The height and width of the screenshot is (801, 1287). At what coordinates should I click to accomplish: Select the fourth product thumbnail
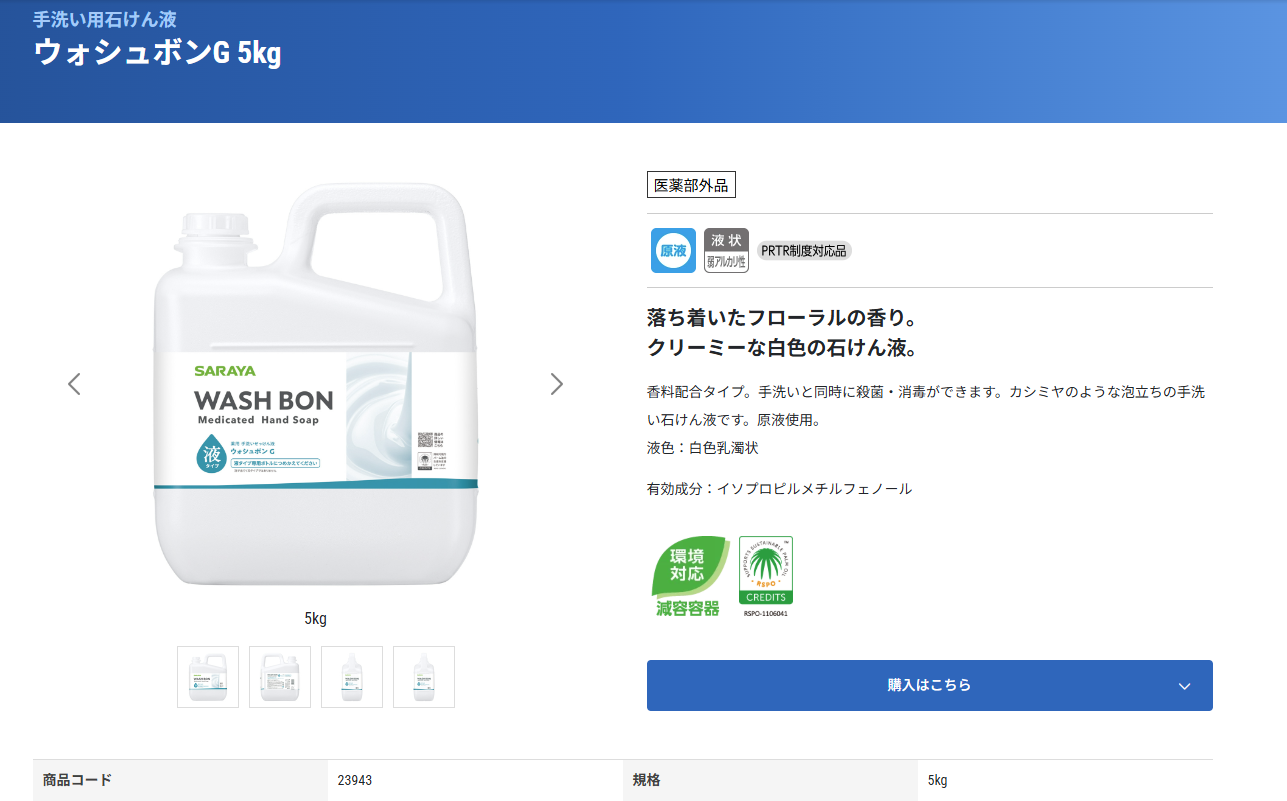point(424,677)
